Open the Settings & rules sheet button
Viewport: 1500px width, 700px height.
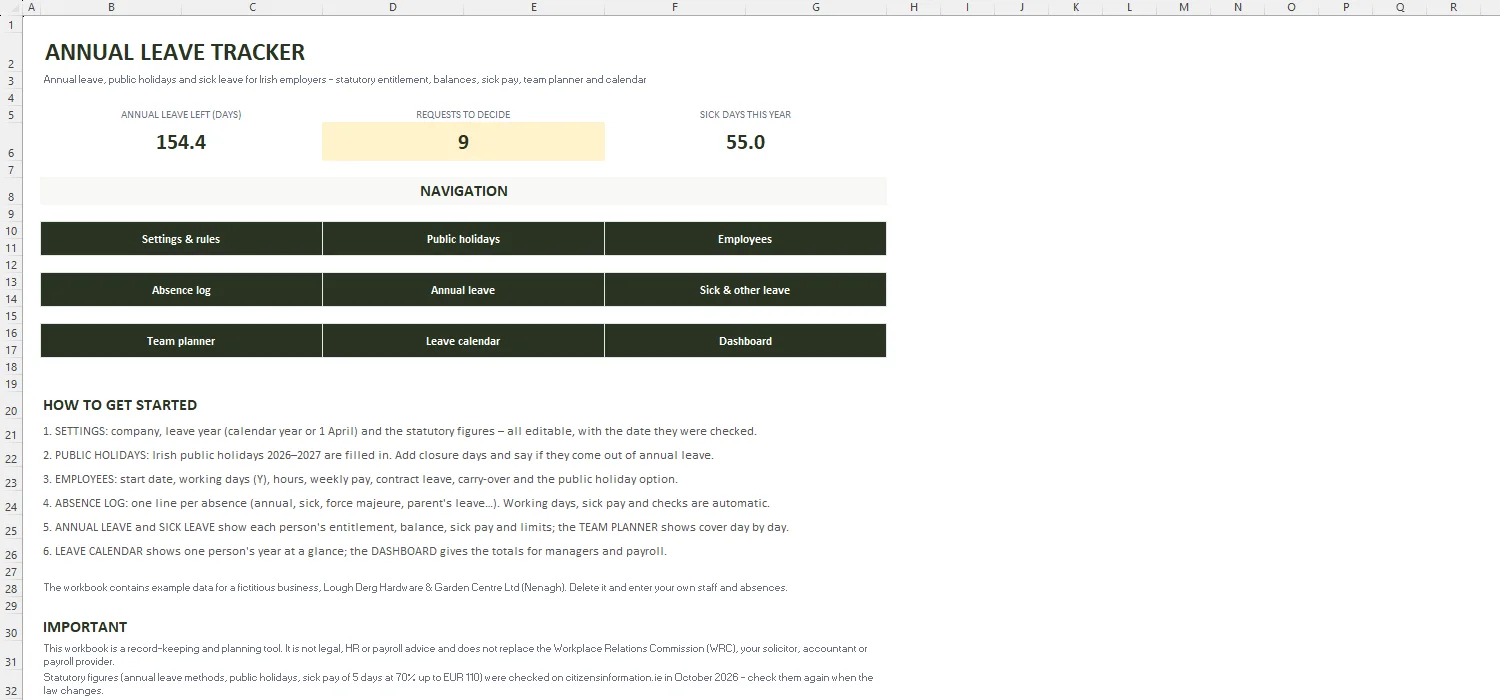(x=181, y=239)
